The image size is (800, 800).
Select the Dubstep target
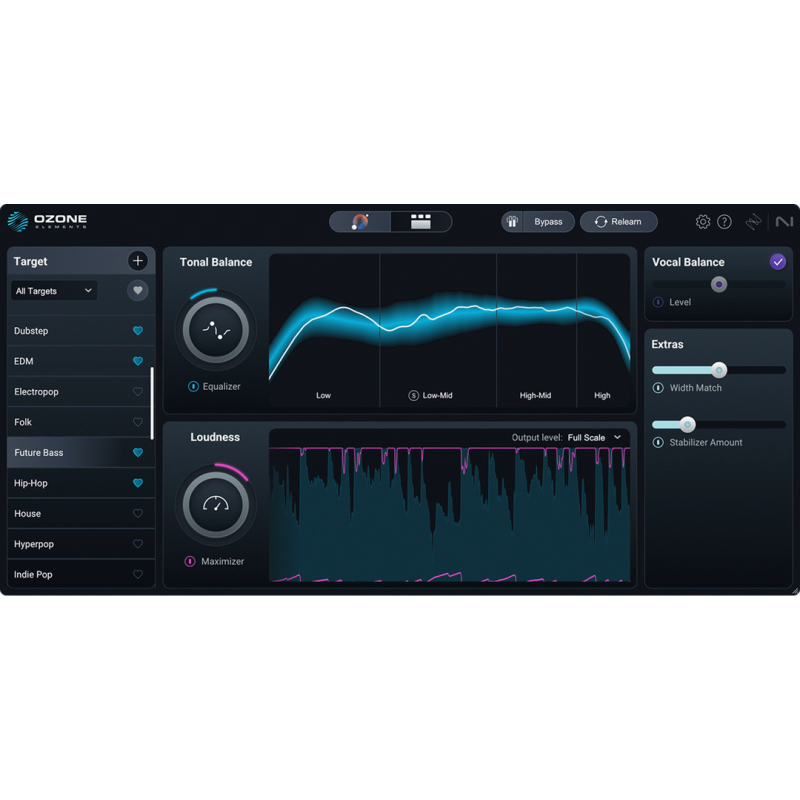click(81, 331)
